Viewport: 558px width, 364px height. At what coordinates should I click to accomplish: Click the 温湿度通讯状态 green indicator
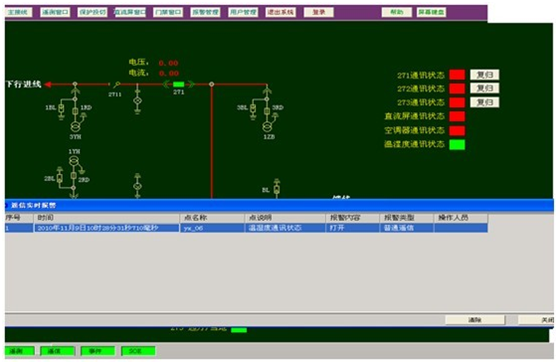click(457, 144)
